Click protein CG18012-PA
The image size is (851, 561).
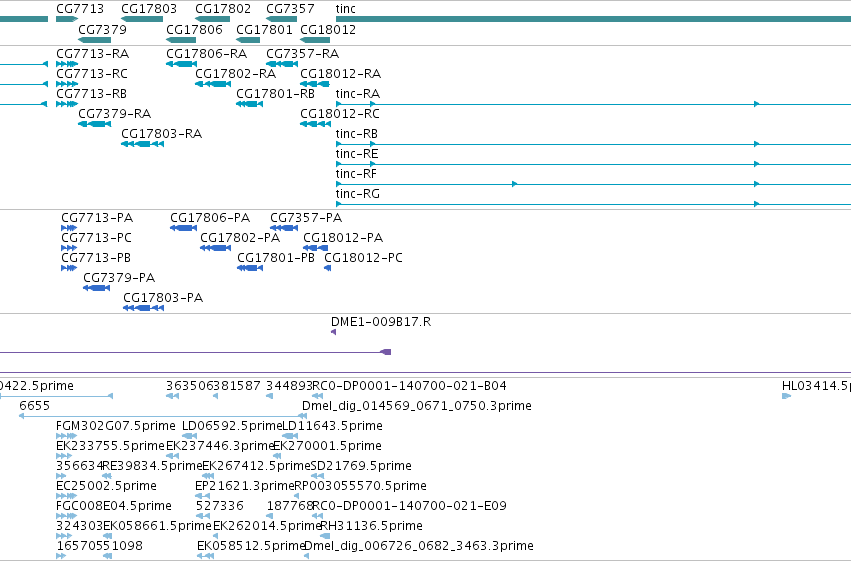tap(343, 238)
